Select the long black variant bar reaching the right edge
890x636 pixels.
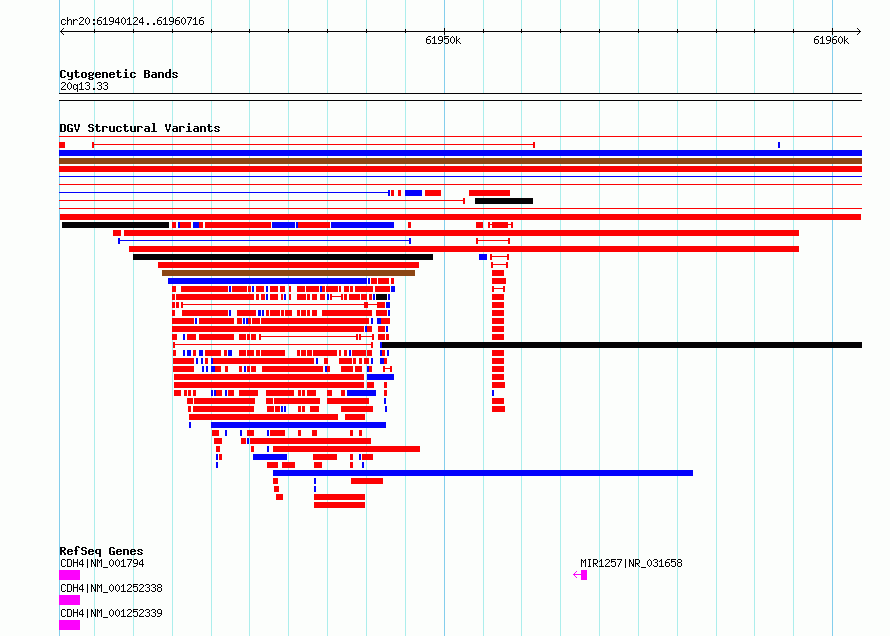(621, 345)
